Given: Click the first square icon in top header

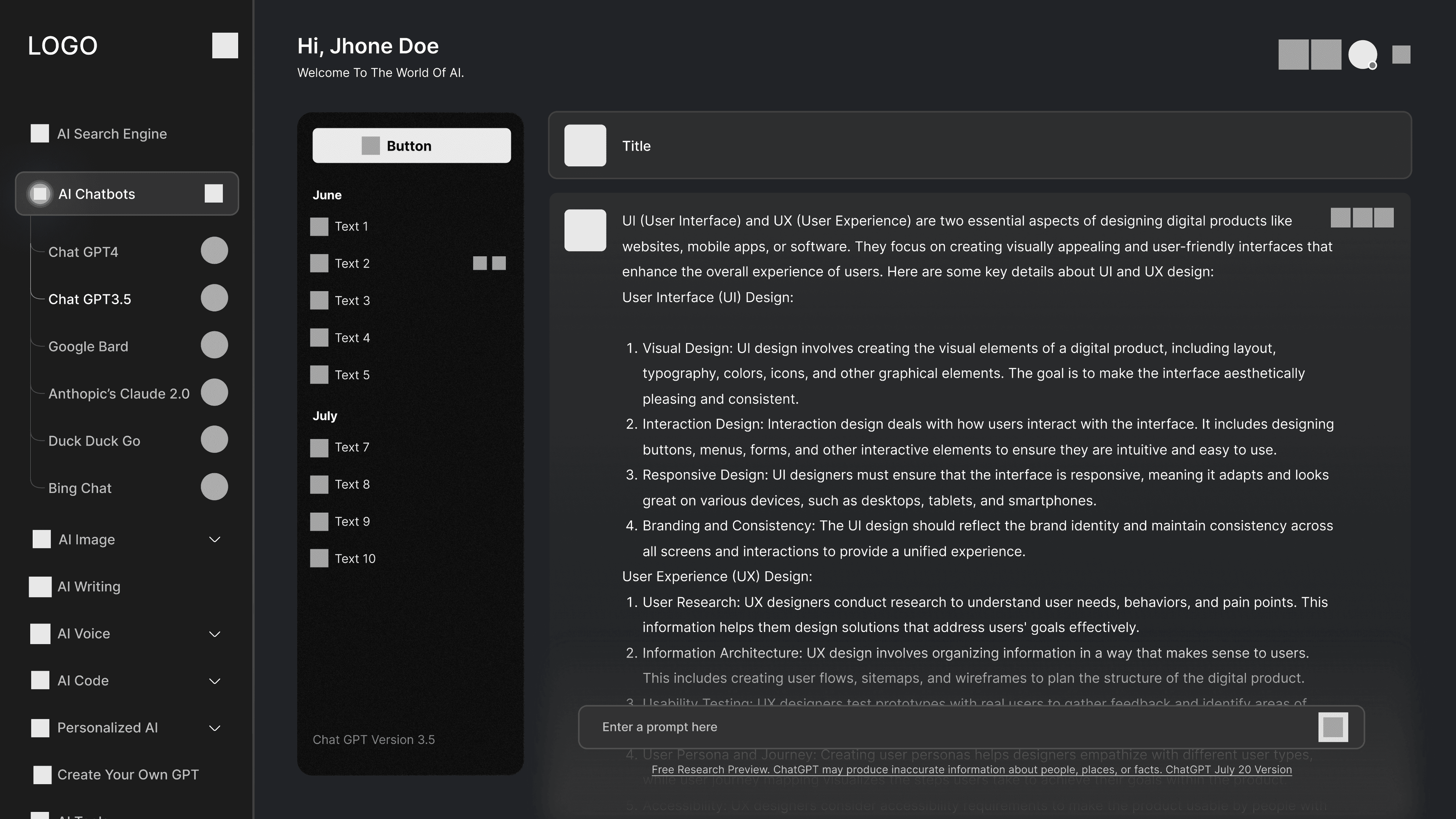Looking at the screenshot, I should tap(1294, 55).
